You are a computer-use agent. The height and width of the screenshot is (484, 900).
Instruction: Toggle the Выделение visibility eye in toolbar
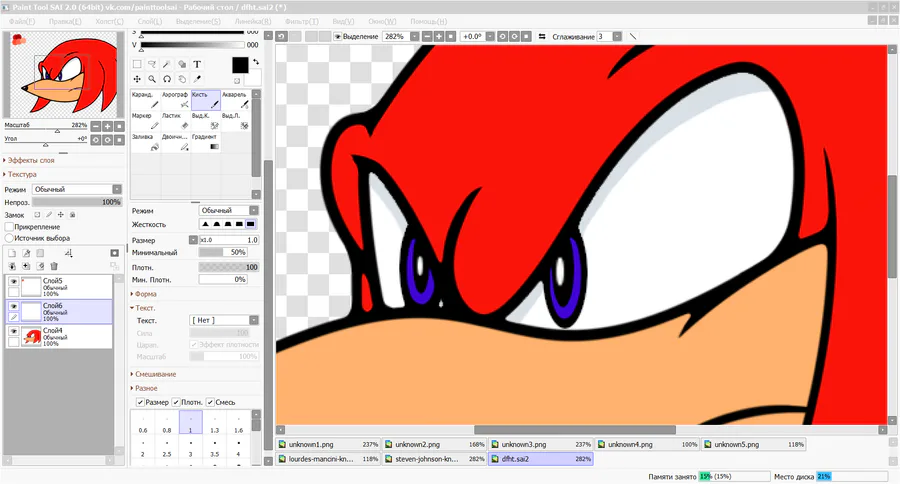(x=338, y=36)
